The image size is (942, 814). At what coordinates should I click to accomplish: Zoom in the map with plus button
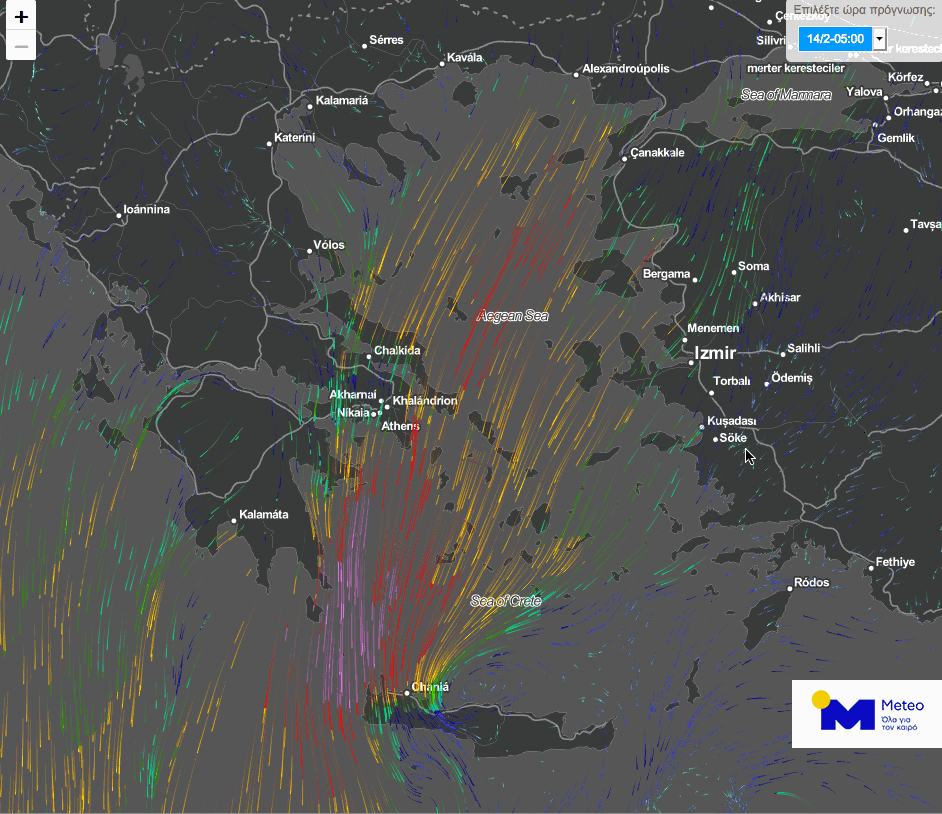(21, 17)
